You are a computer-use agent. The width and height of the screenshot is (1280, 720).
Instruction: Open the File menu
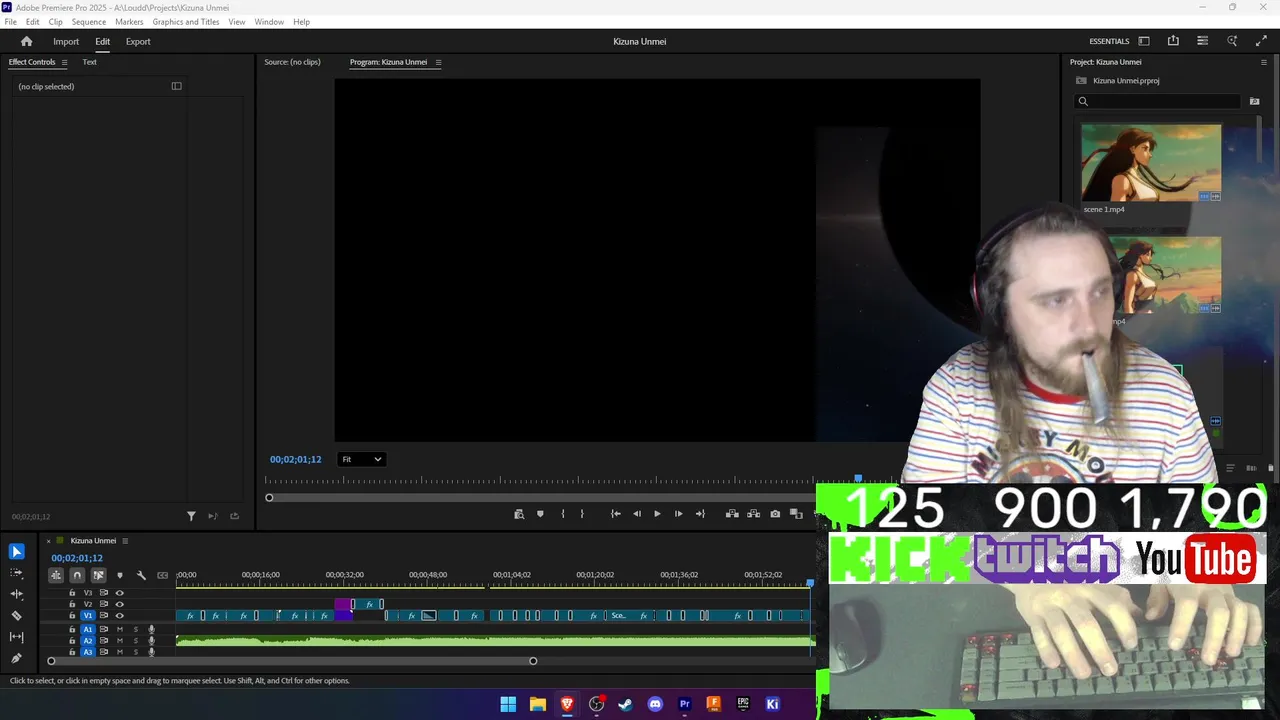10,21
